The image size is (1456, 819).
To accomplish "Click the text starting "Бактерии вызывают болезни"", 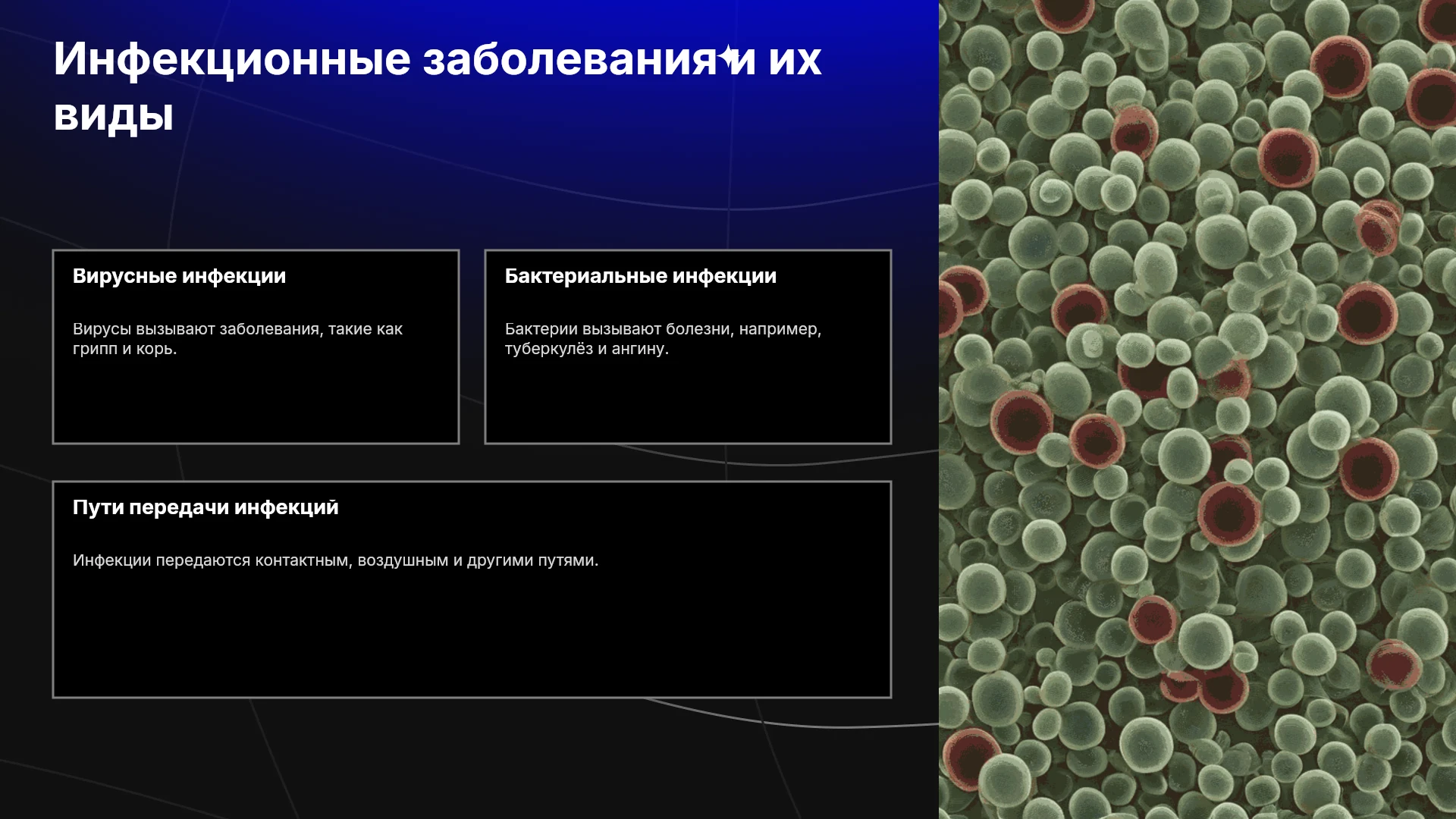I will coord(664,339).
